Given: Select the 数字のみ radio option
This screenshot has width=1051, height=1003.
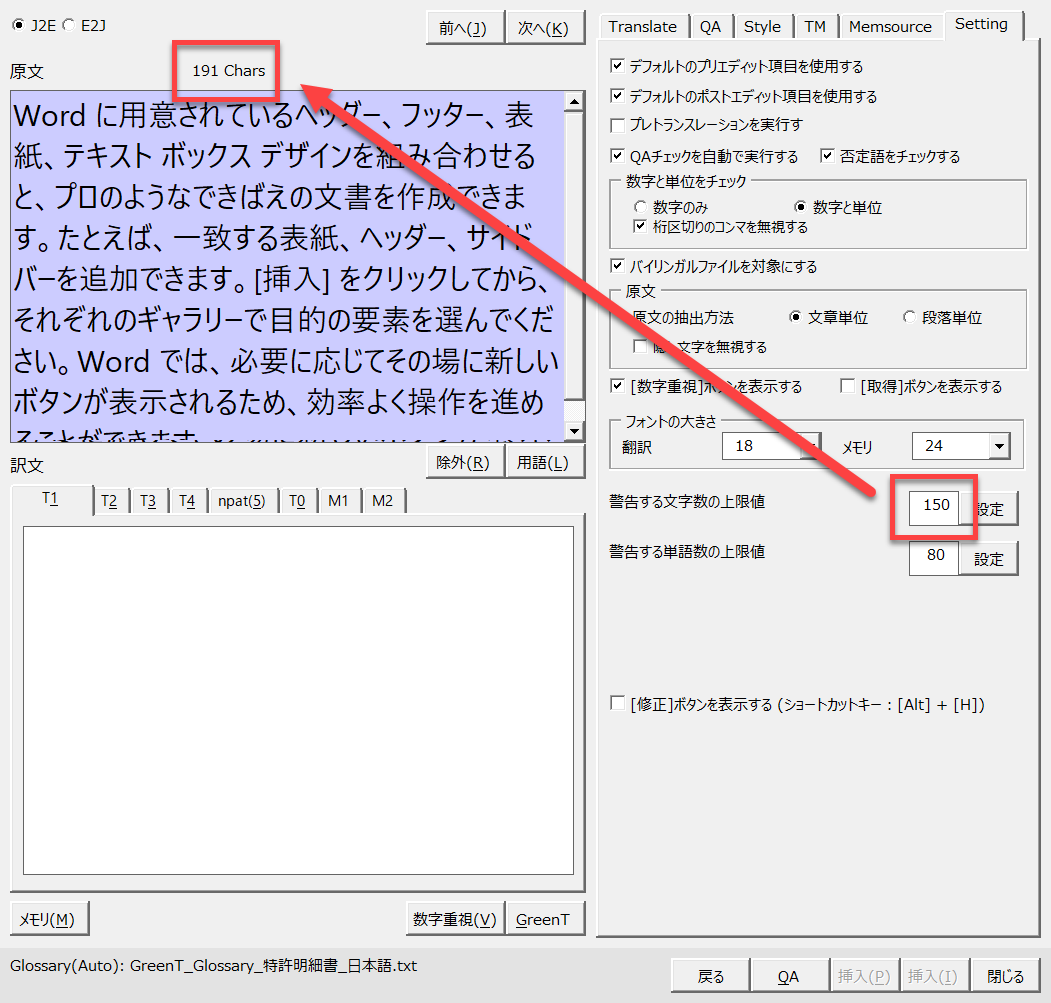Looking at the screenshot, I should [641, 207].
